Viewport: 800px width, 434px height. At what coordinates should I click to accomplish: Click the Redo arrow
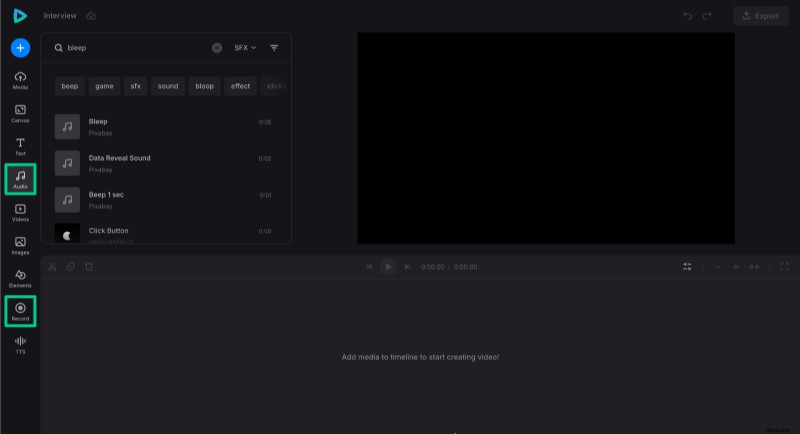pos(707,16)
